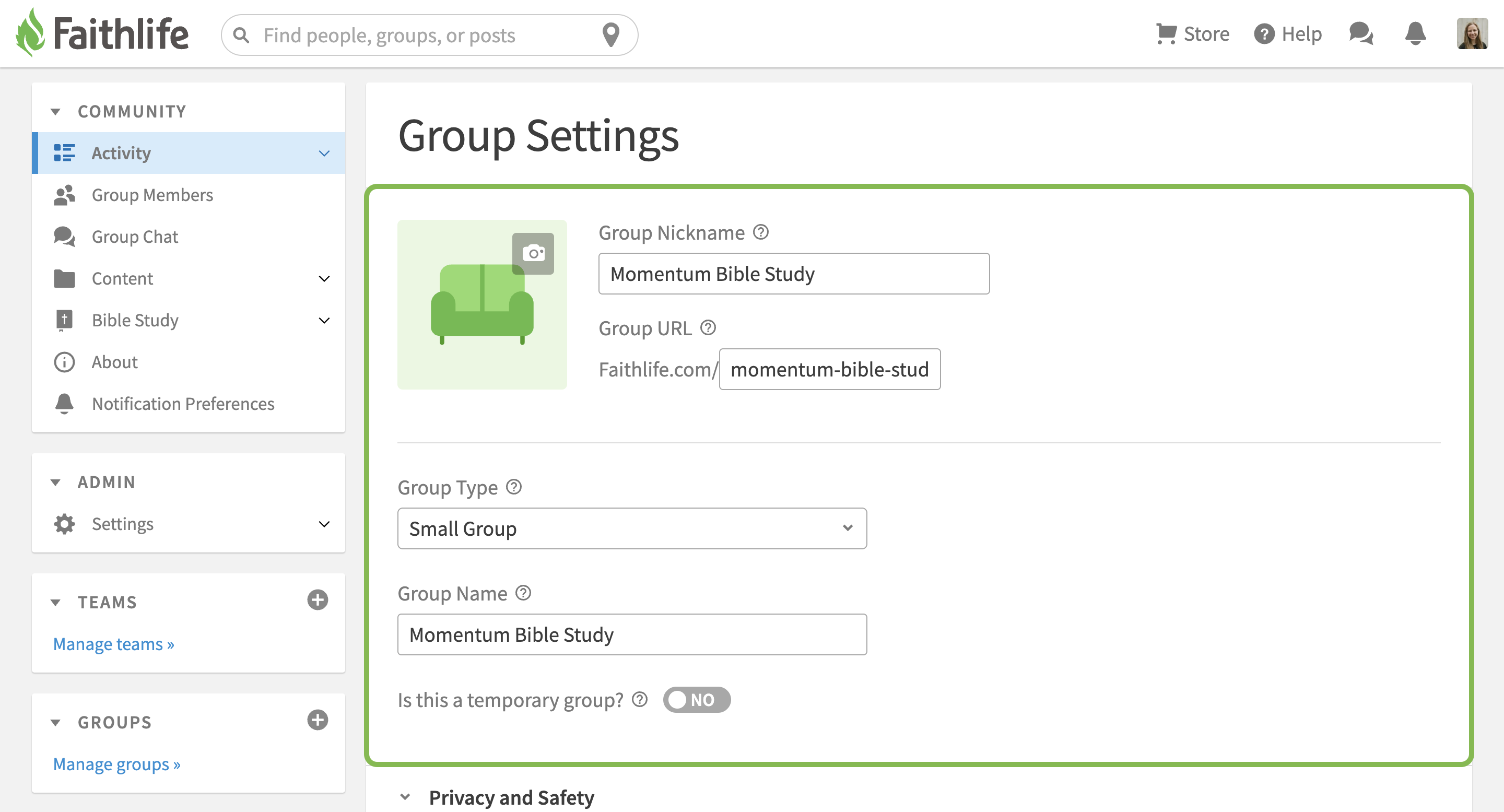Collapse the GROUPS section triangle
1504x812 pixels.
pyautogui.click(x=55, y=723)
